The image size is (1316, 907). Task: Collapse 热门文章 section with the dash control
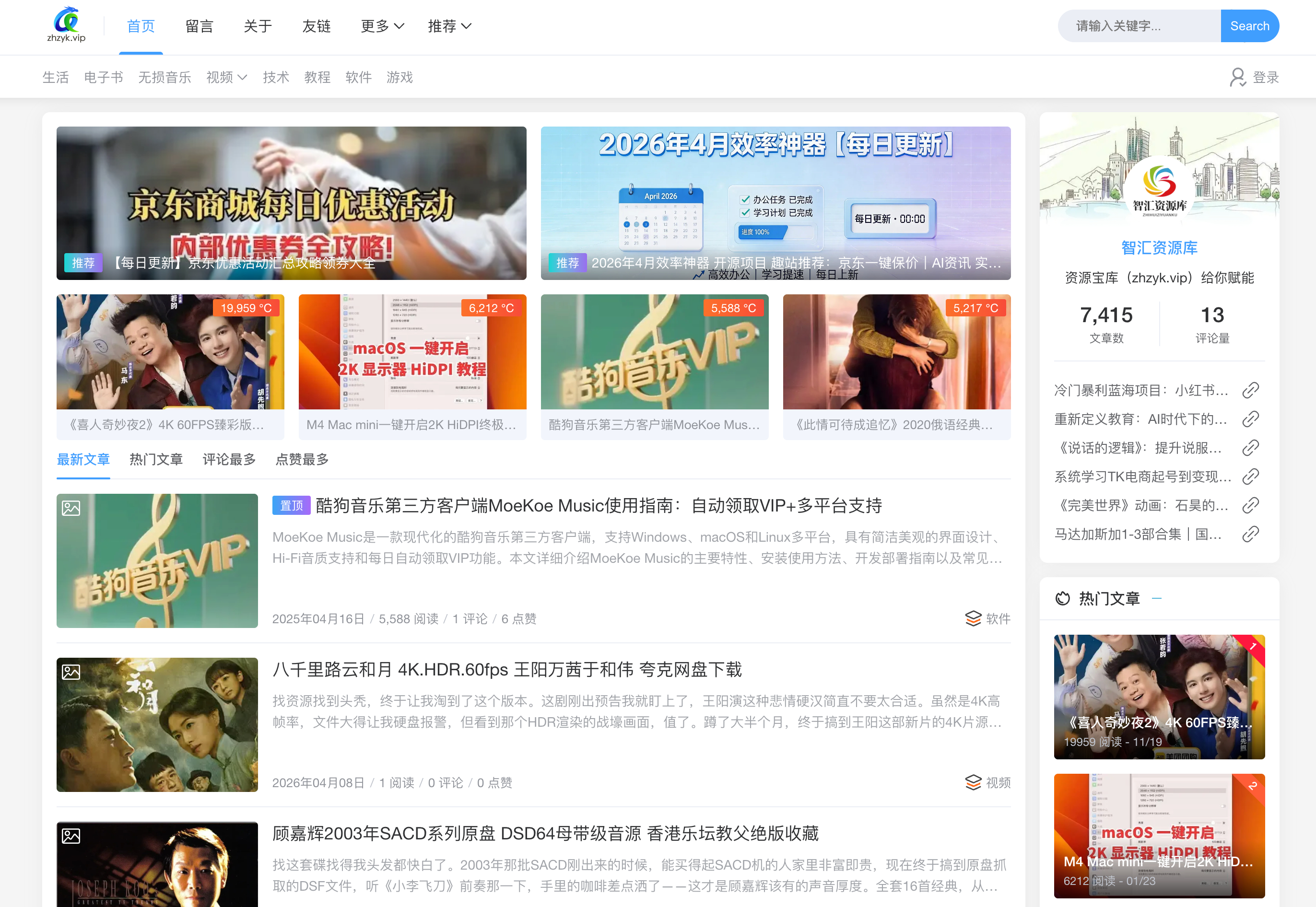(1157, 598)
